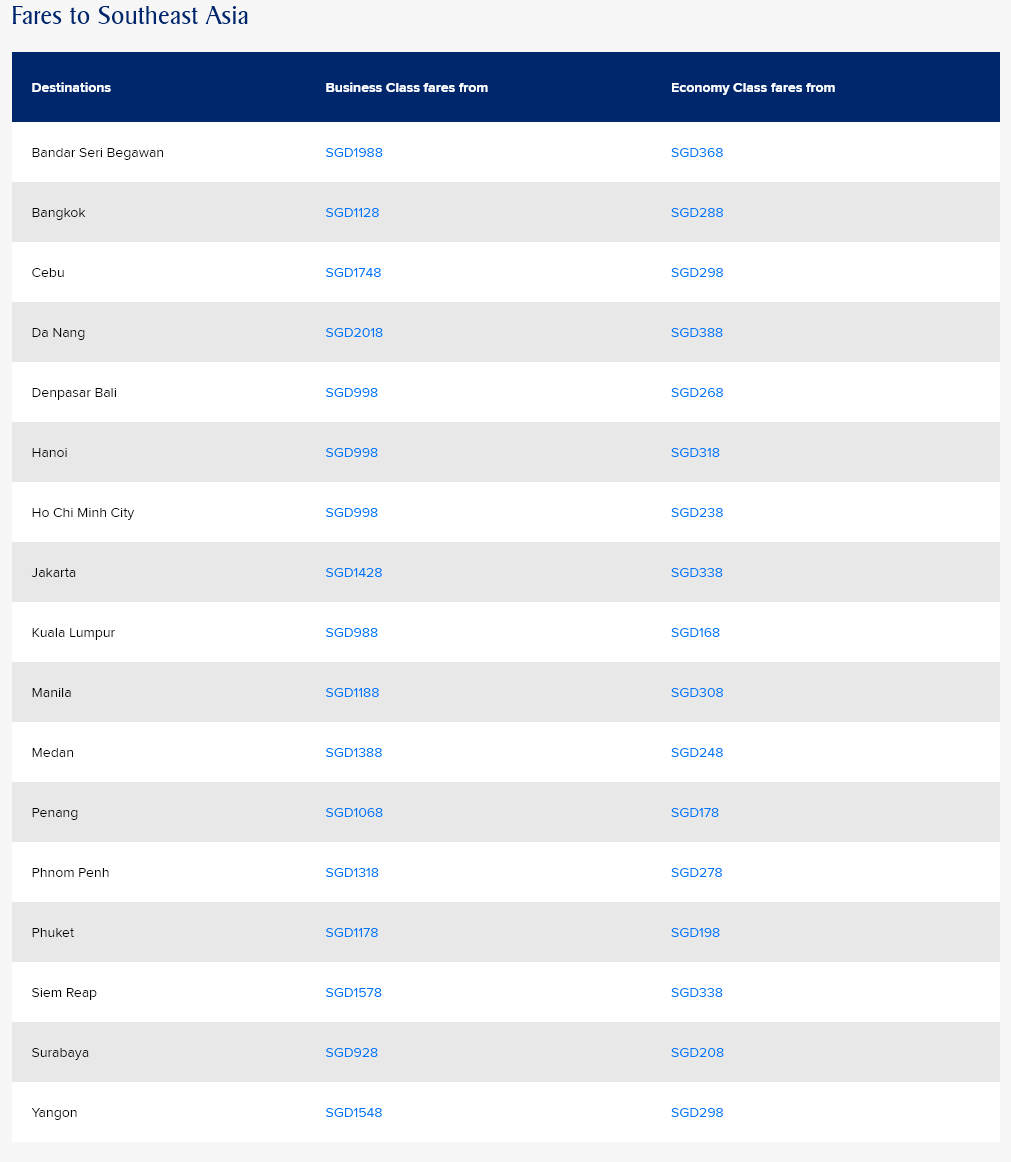The height and width of the screenshot is (1162, 1011).
Task: Select Hanoi Economy Class fare SGD318
Action: [x=695, y=453]
